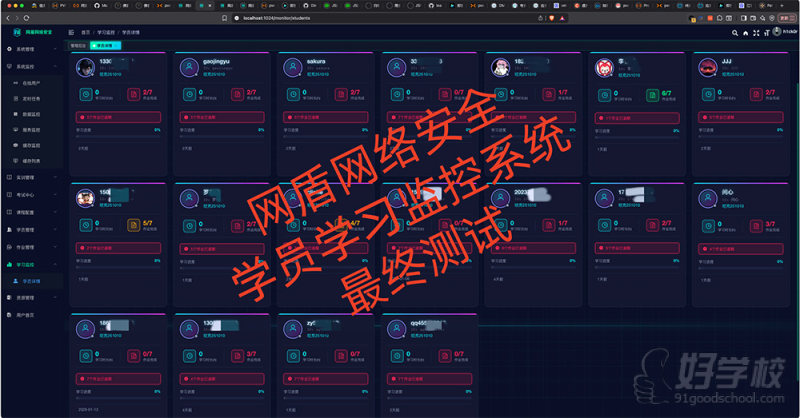Open 缓存列表 in the sidebar

pyautogui.click(x=32, y=161)
